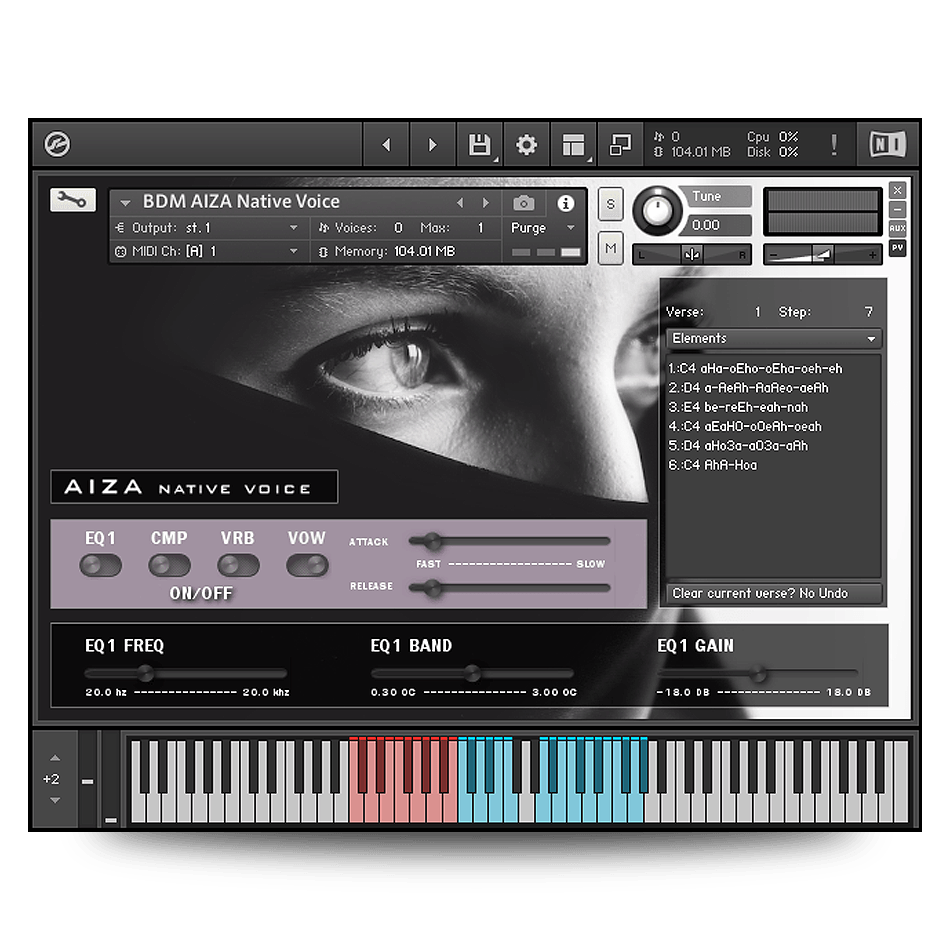Viewport: 950px width, 950px height.
Task: Click the Max voices value 1
Action: click(480, 228)
